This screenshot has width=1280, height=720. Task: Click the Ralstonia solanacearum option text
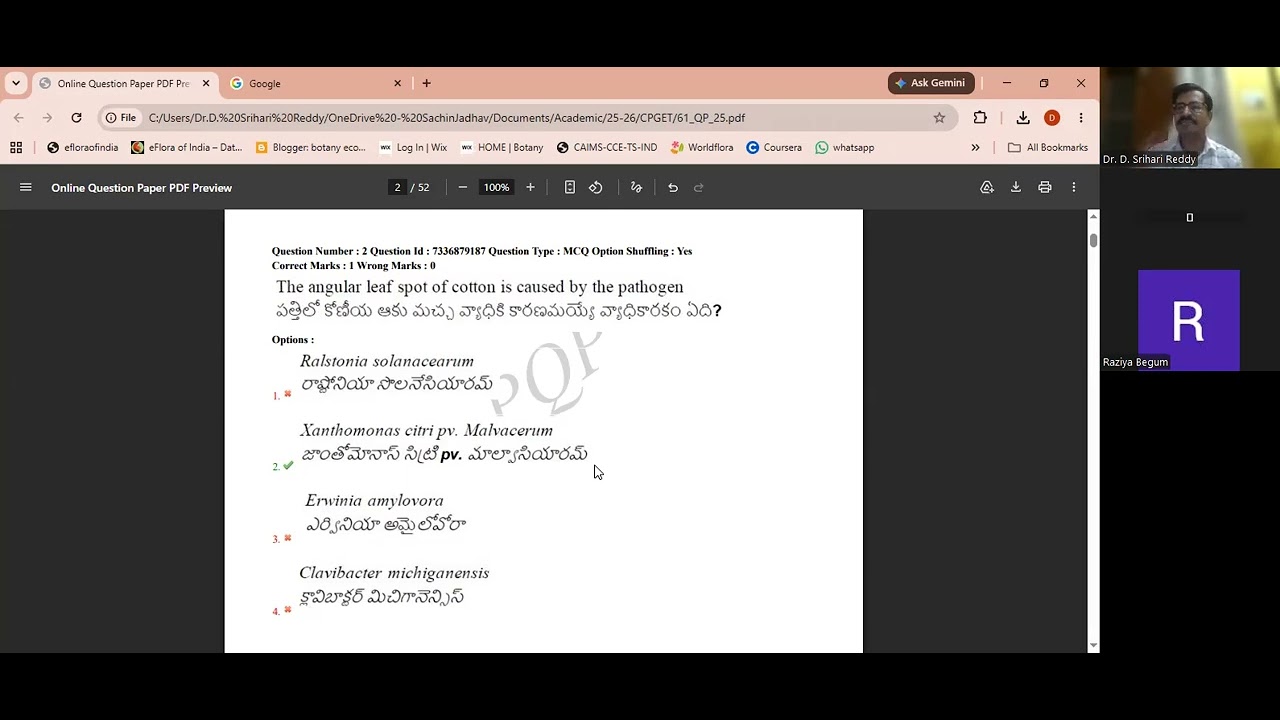[387, 361]
